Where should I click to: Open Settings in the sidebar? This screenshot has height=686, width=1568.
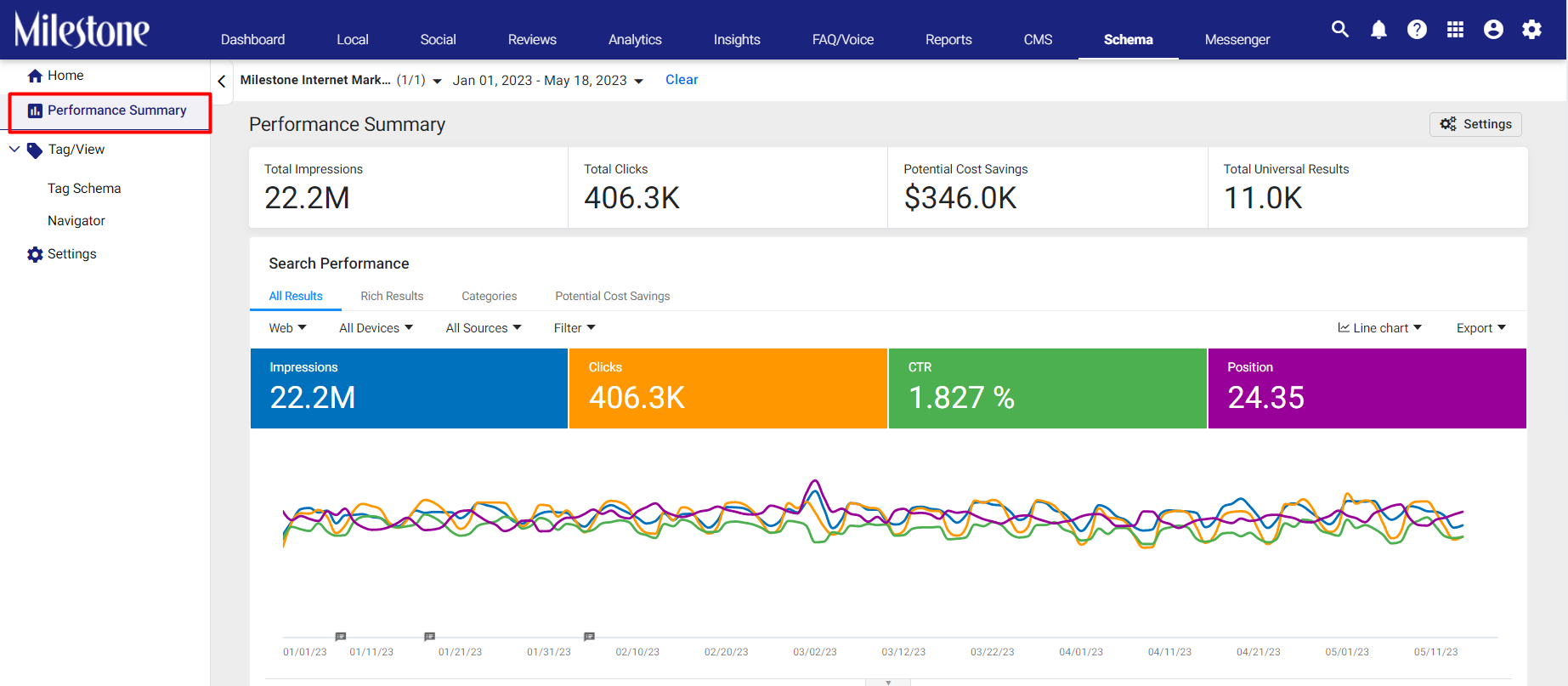[x=72, y=254]
